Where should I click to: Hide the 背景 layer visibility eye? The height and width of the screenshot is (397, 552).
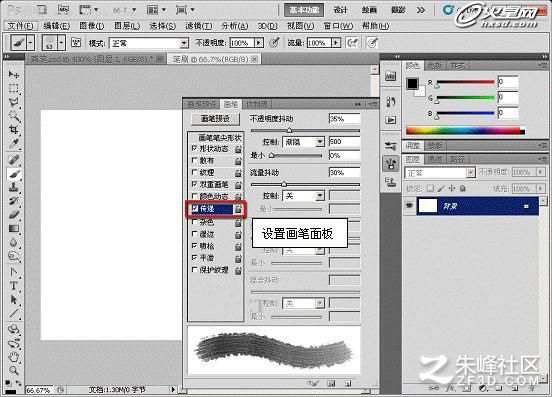[409, 205]
